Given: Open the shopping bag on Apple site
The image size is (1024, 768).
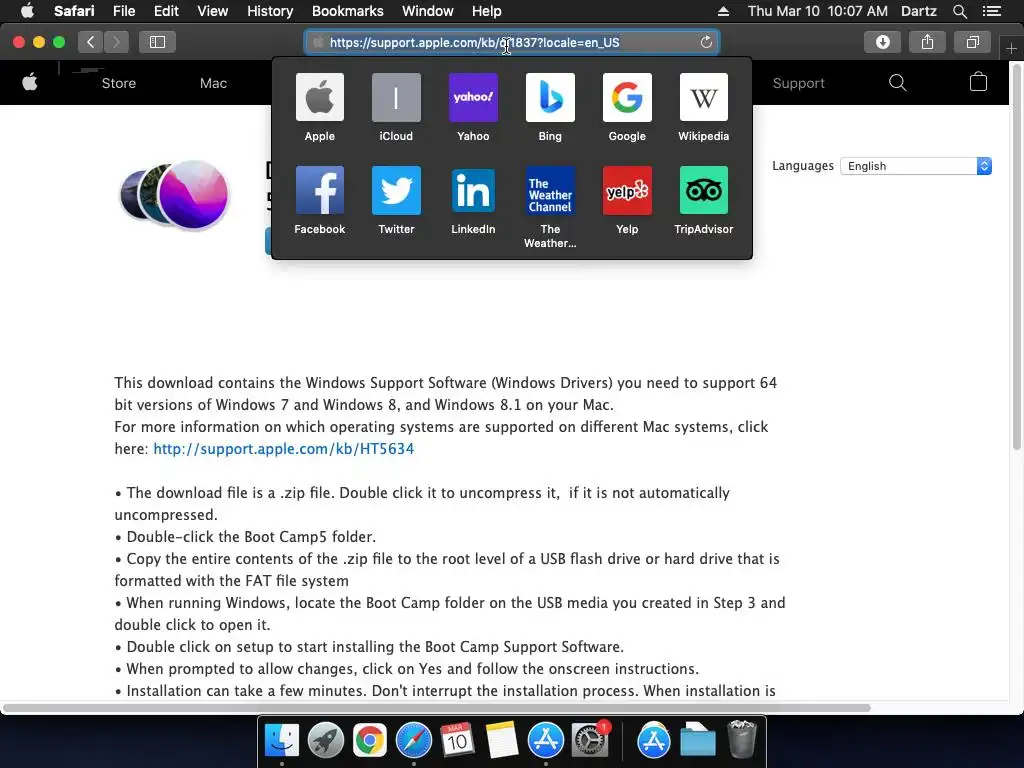Looking at the screenshot, I should click(x=978, y=82).
